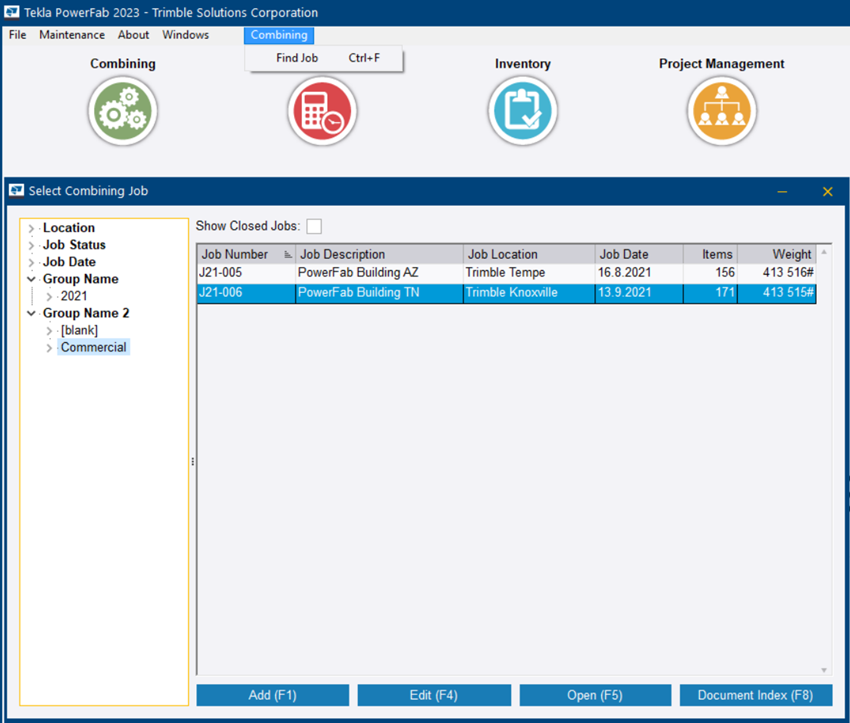Image resolution: width=850 pixels, height=723 pixels.
Task: Select the Location tree item
Action: click(69, 228)
